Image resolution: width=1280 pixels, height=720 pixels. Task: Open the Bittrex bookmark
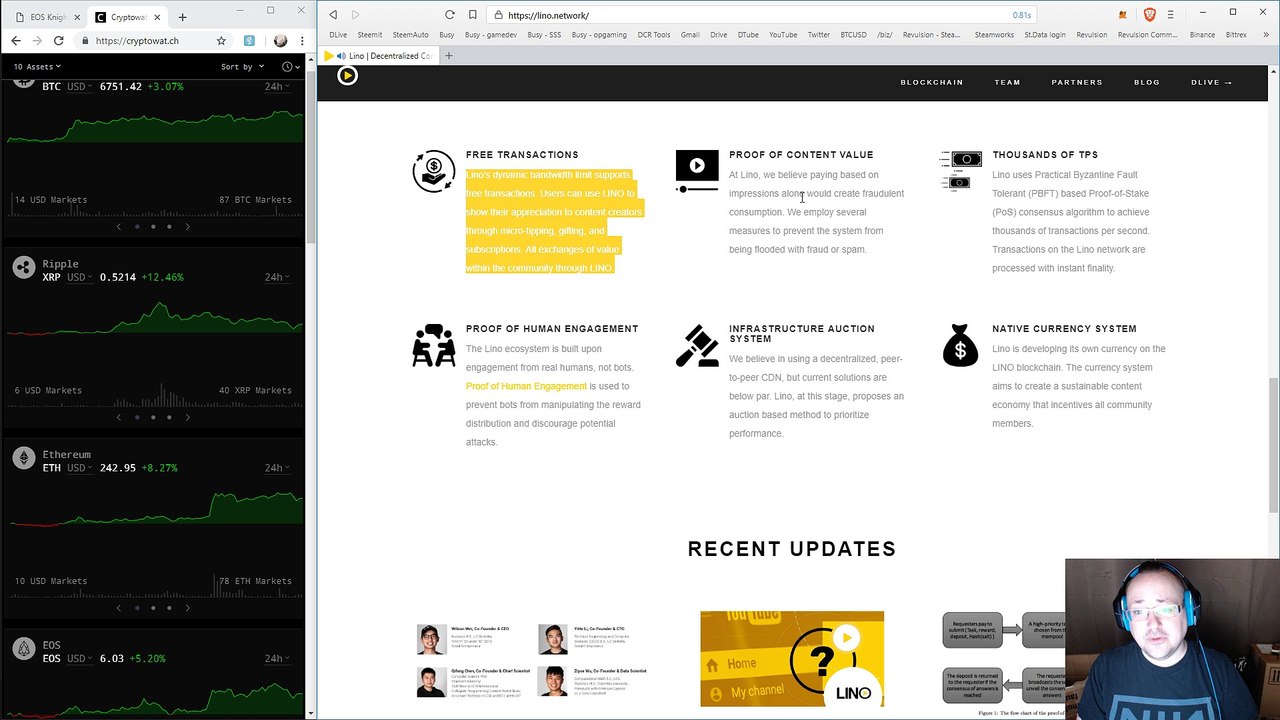[x=1236, y=35]
